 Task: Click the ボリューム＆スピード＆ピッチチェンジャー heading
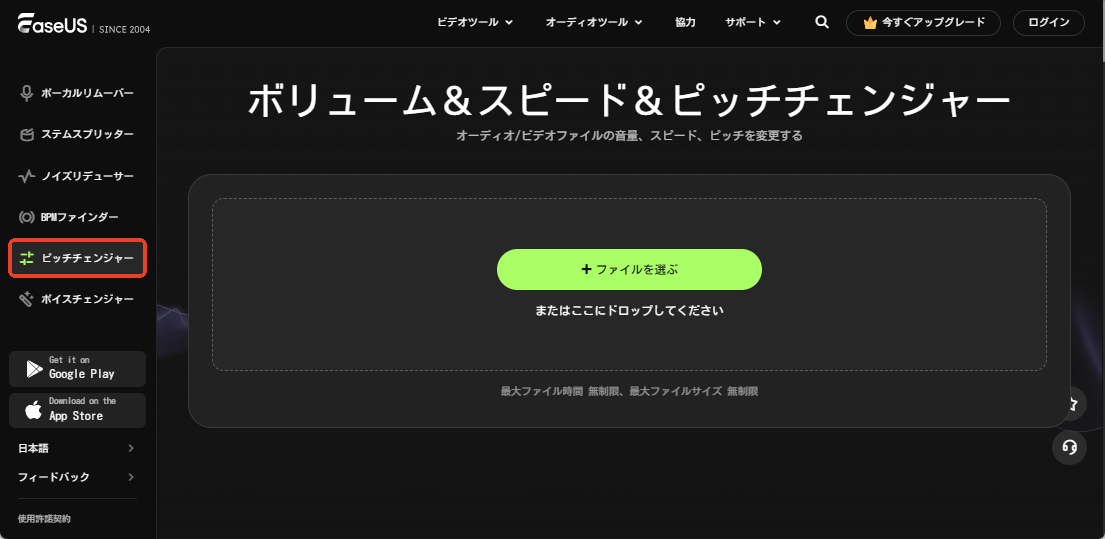[x=629, y=100]
